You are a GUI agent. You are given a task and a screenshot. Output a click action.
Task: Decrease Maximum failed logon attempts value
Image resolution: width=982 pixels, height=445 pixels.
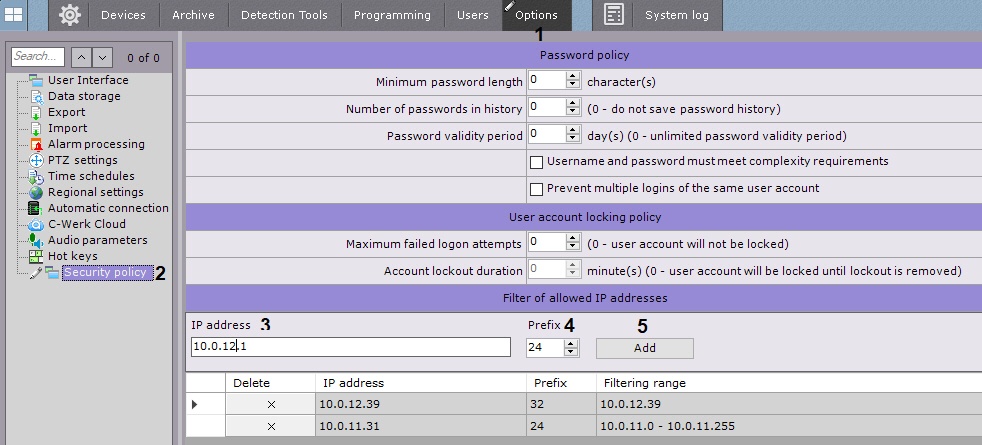pos(572,247)
